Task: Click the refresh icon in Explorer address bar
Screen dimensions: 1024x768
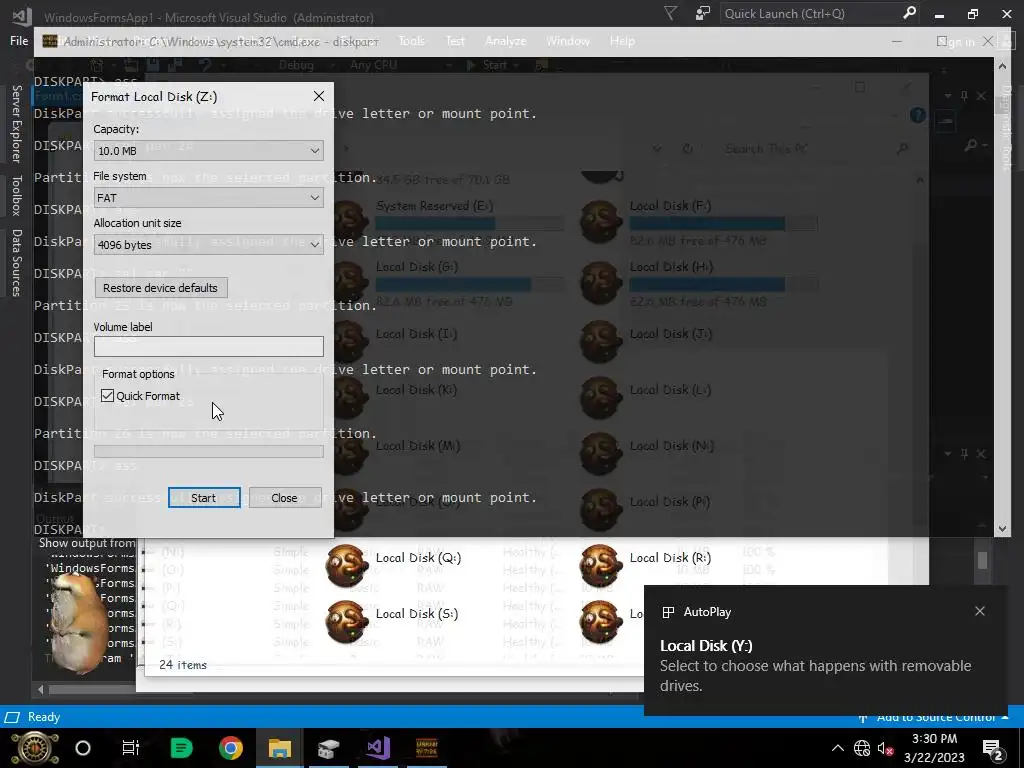Action: [688, 149]
